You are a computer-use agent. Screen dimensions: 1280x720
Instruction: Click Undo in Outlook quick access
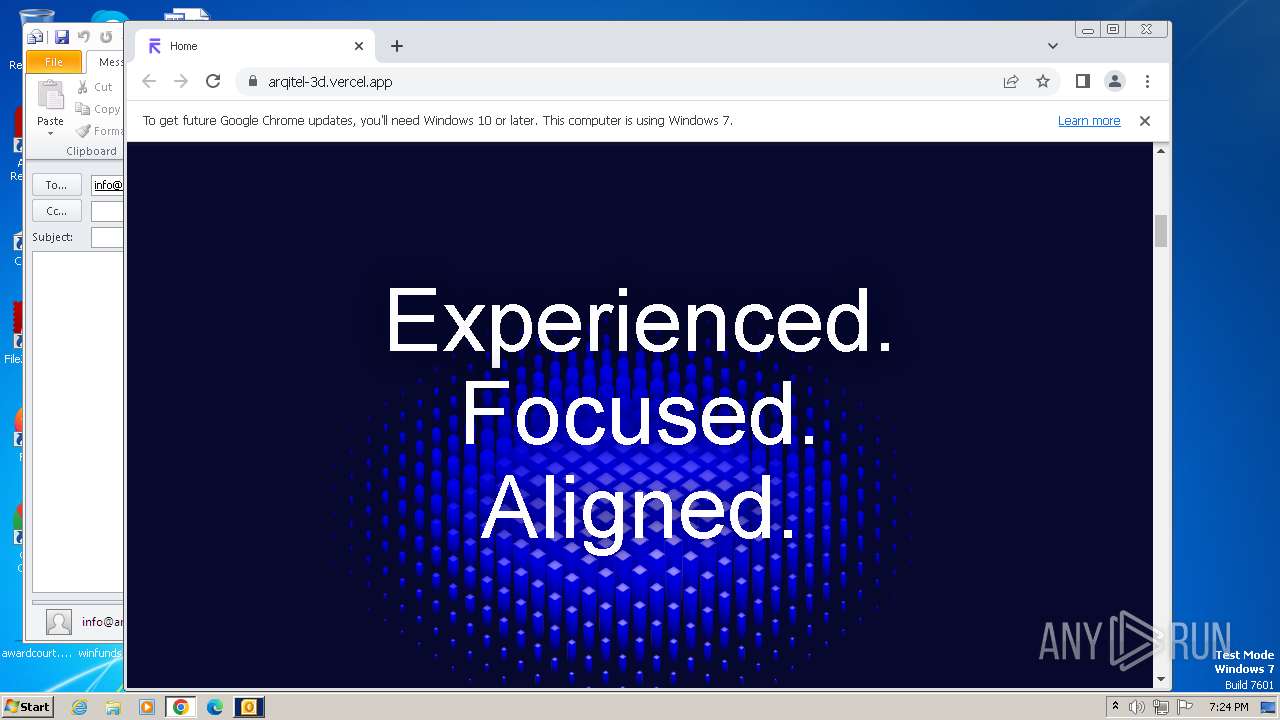click(84, 37)
